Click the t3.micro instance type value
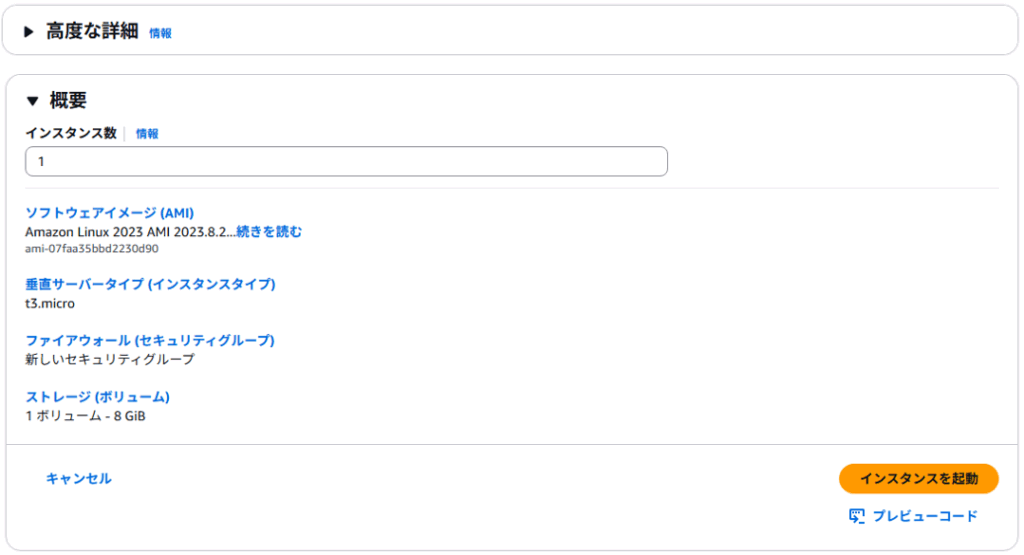Image resolution: width=1024 pixels, height=555 pixels. point(50,303)
